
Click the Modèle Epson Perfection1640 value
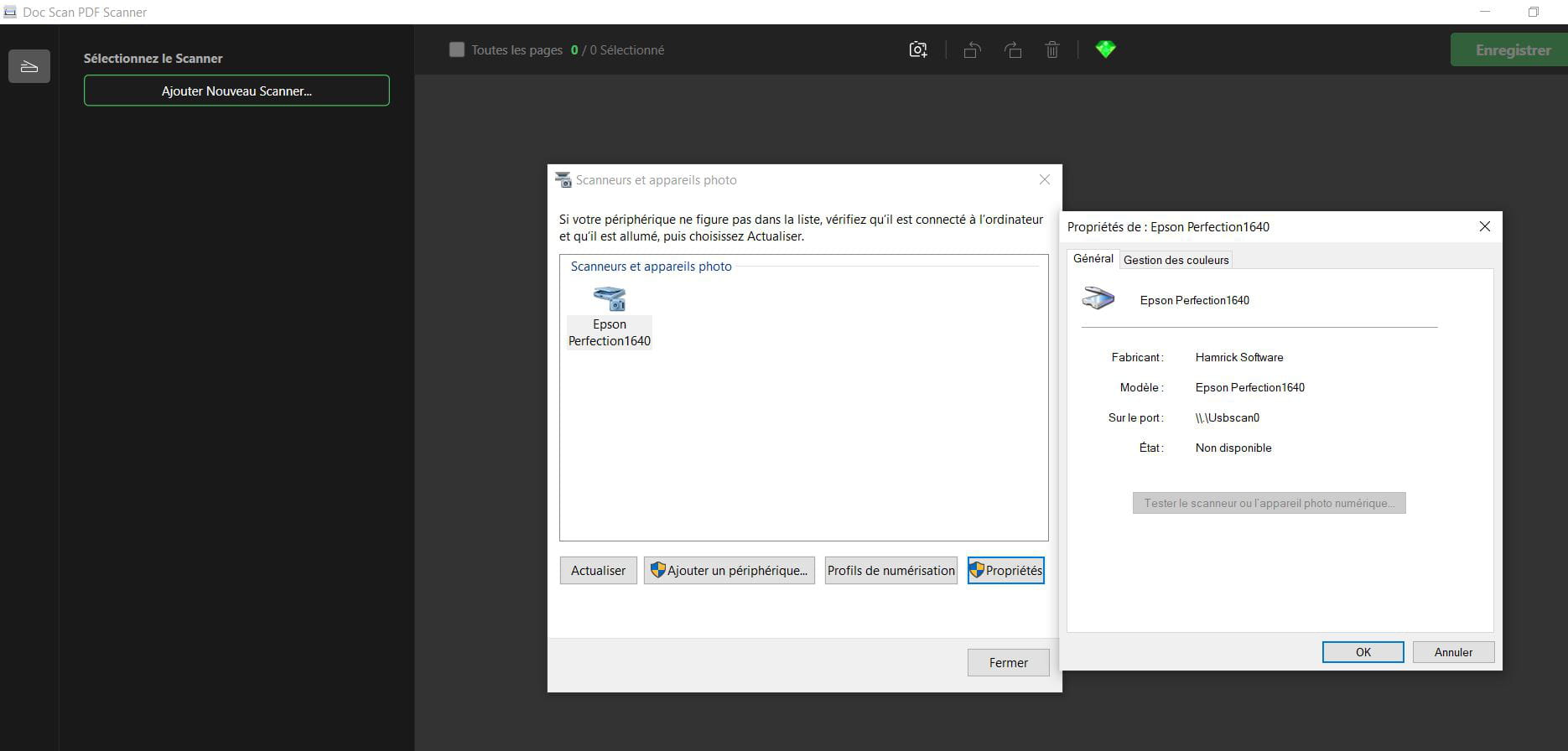coord(1249,387)
